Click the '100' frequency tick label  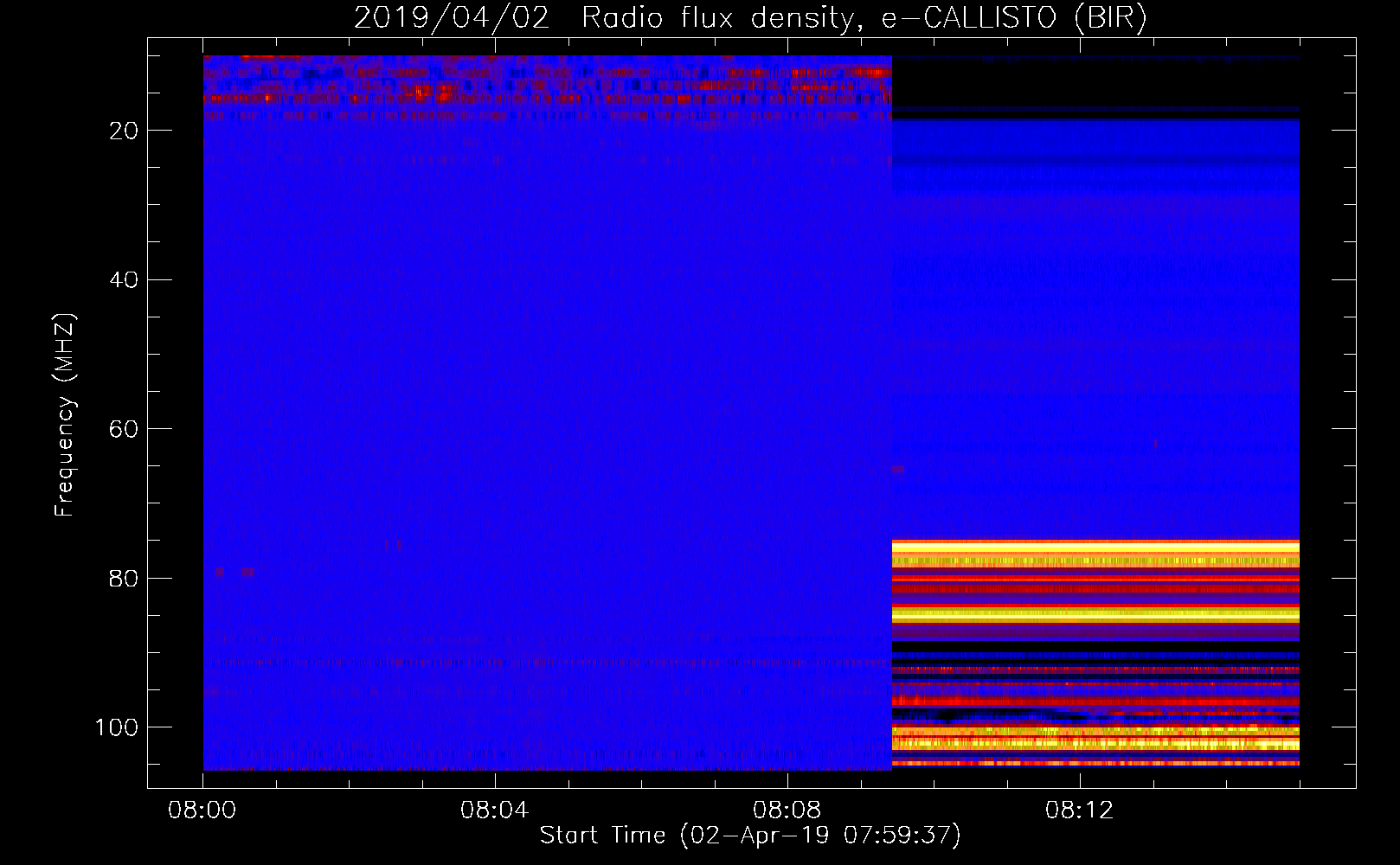click(117, 727)
